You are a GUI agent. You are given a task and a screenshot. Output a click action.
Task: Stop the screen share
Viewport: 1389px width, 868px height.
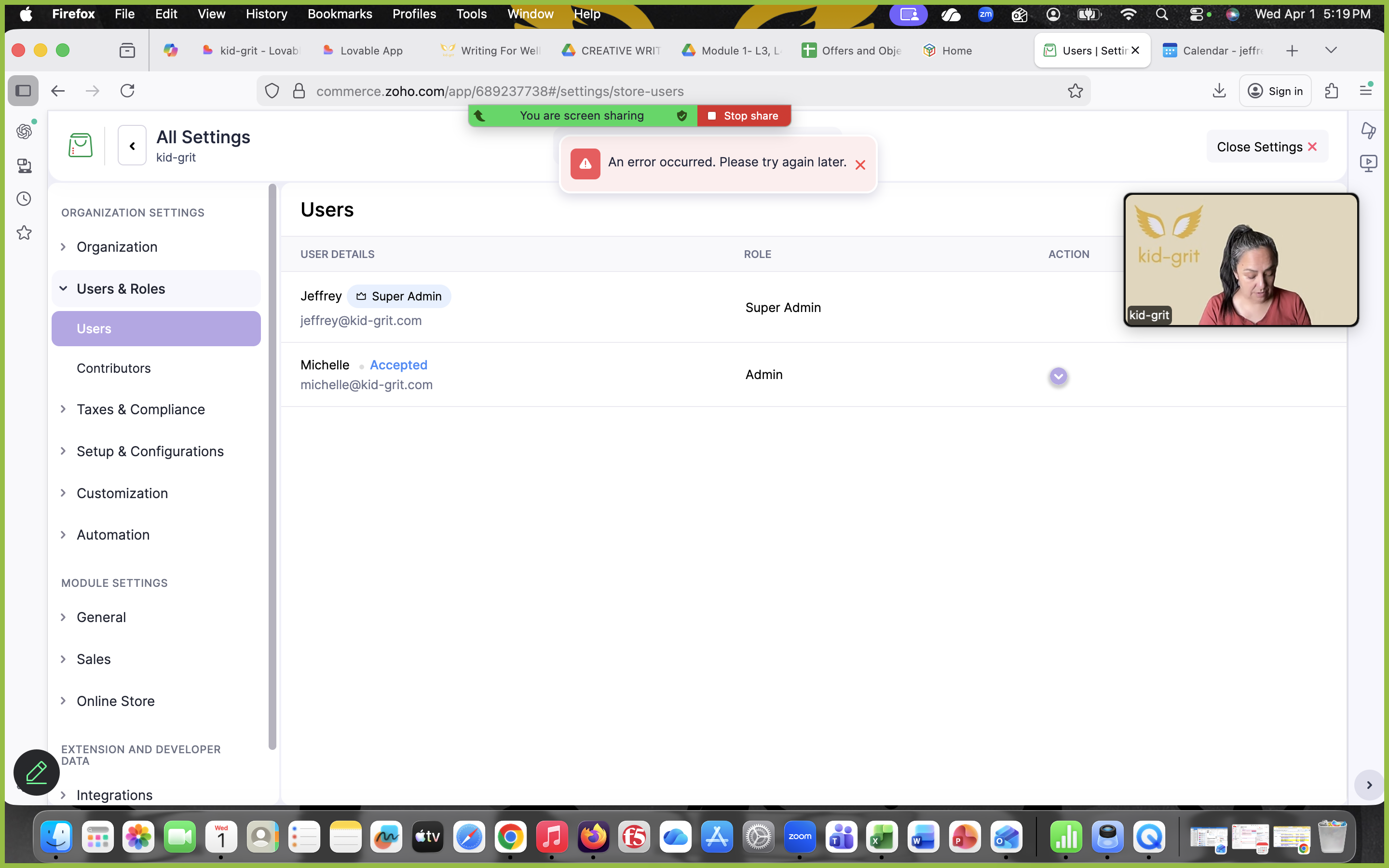744,116
